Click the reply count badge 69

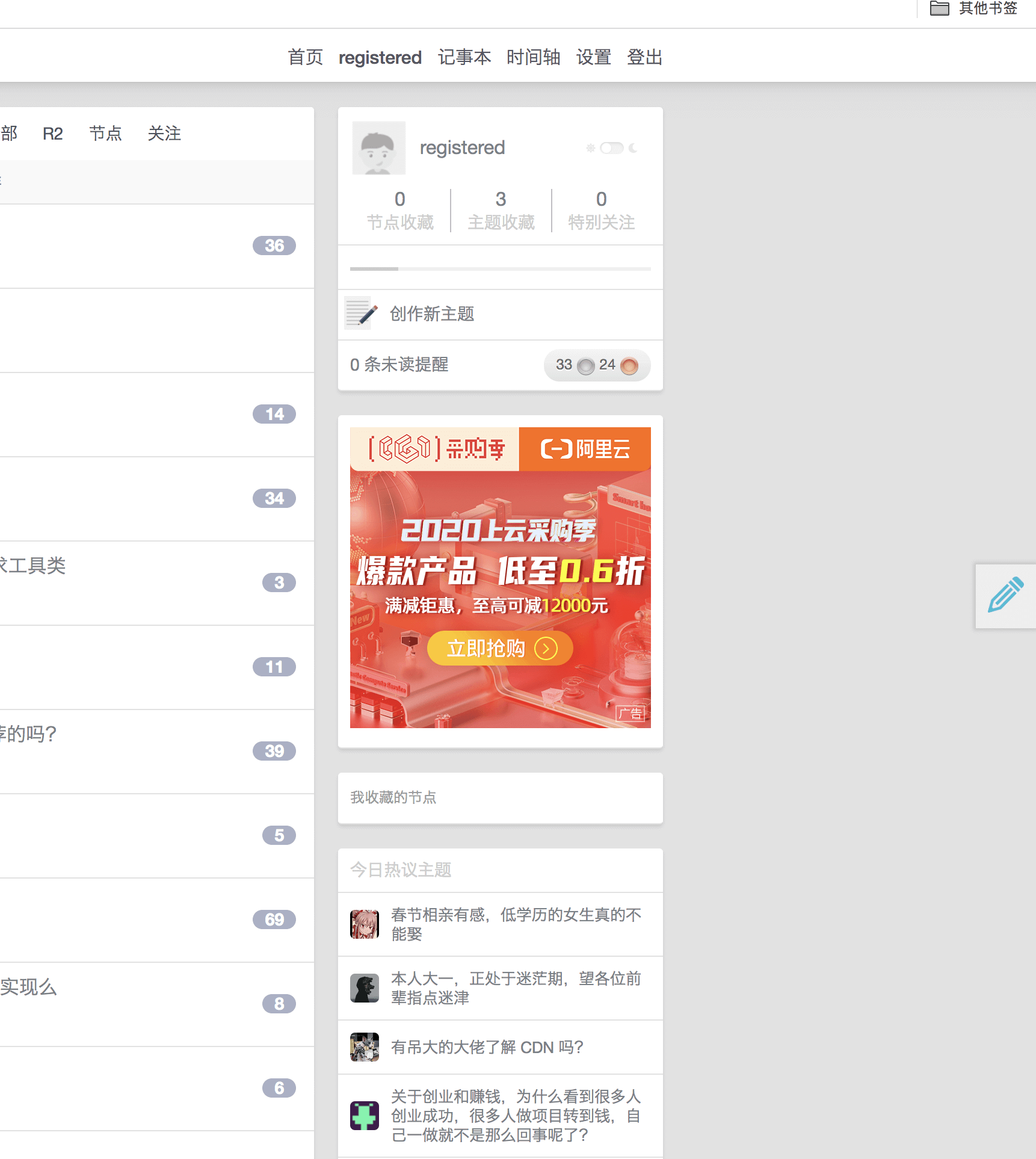coord(274,919)
